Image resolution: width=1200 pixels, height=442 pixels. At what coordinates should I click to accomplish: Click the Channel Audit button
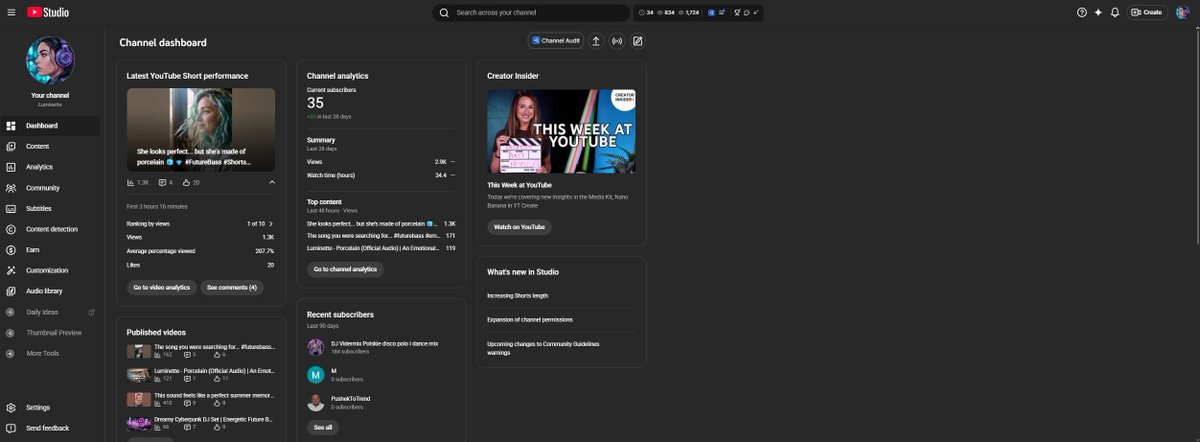pos(556,41)
